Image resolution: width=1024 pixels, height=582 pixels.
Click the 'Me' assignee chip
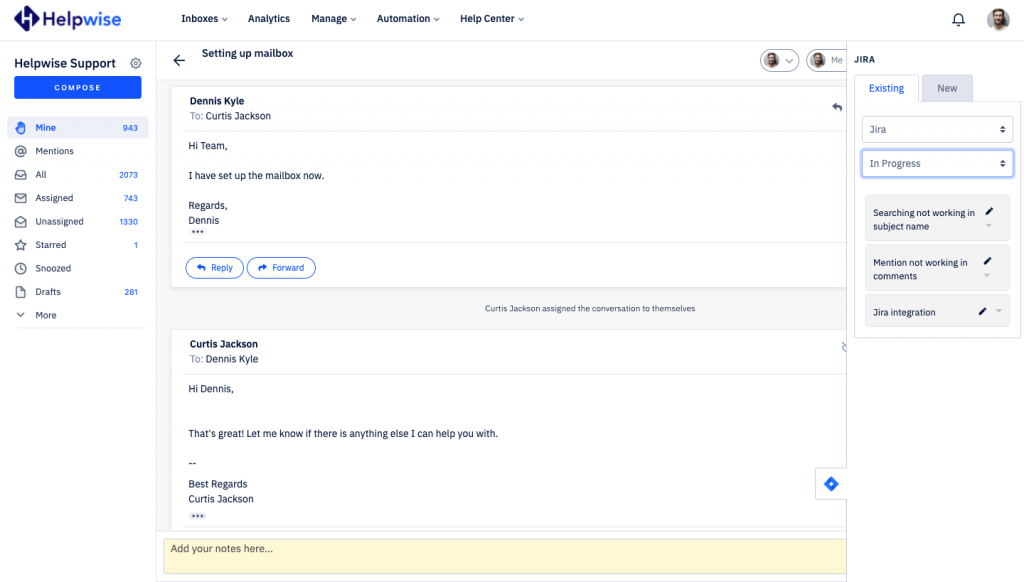pos(827,61)
